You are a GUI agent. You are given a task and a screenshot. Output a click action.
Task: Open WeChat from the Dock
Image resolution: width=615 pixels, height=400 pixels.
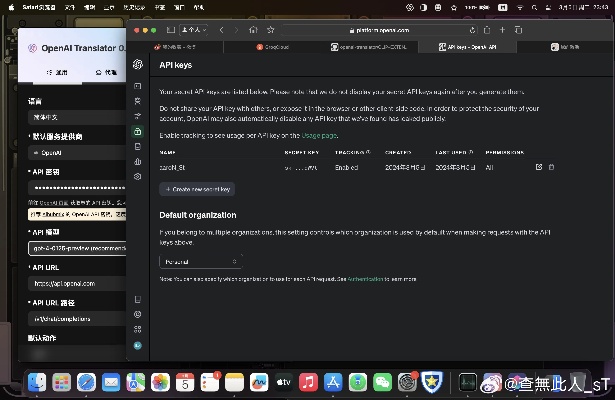(382, 382)
